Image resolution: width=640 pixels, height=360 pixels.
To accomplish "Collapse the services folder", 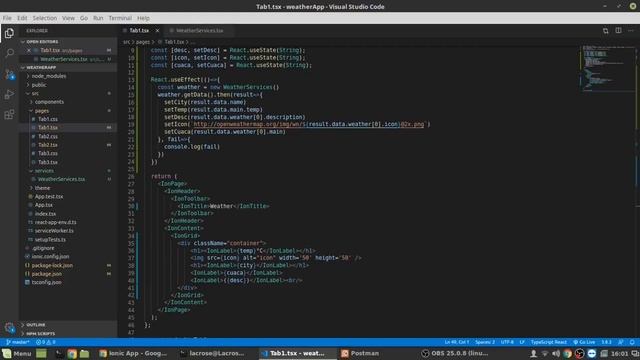I will pyautogui.click(x=44, y=171).
